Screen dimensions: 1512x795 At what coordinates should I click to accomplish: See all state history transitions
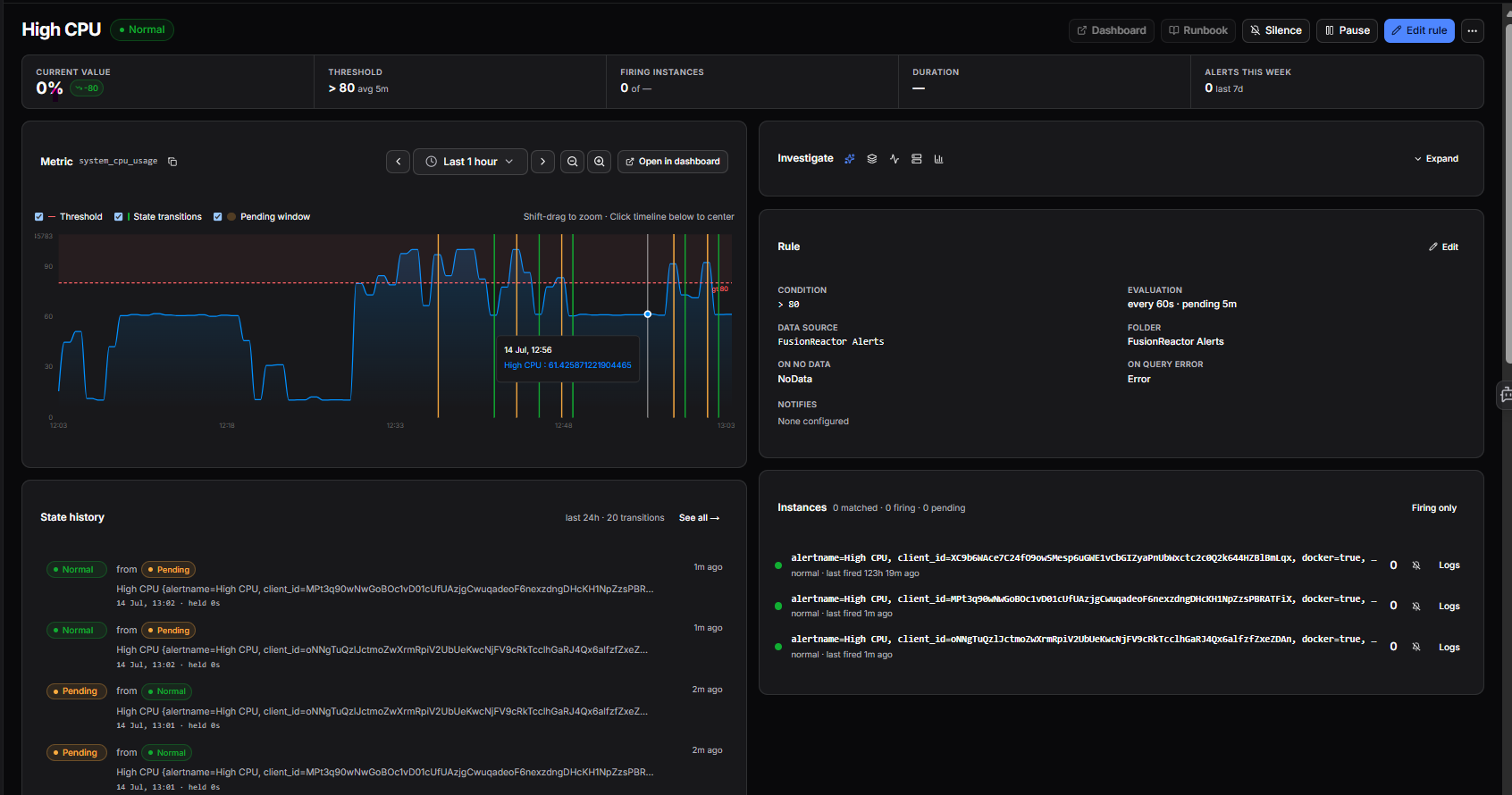click(x=699, y=518)
